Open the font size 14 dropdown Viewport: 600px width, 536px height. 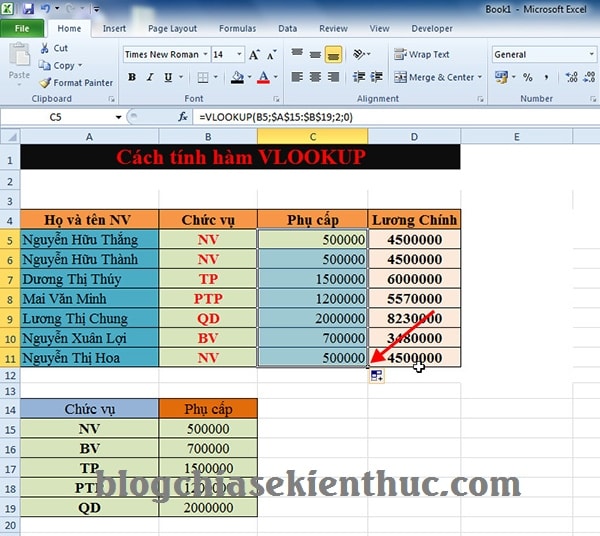click(239, 54)
